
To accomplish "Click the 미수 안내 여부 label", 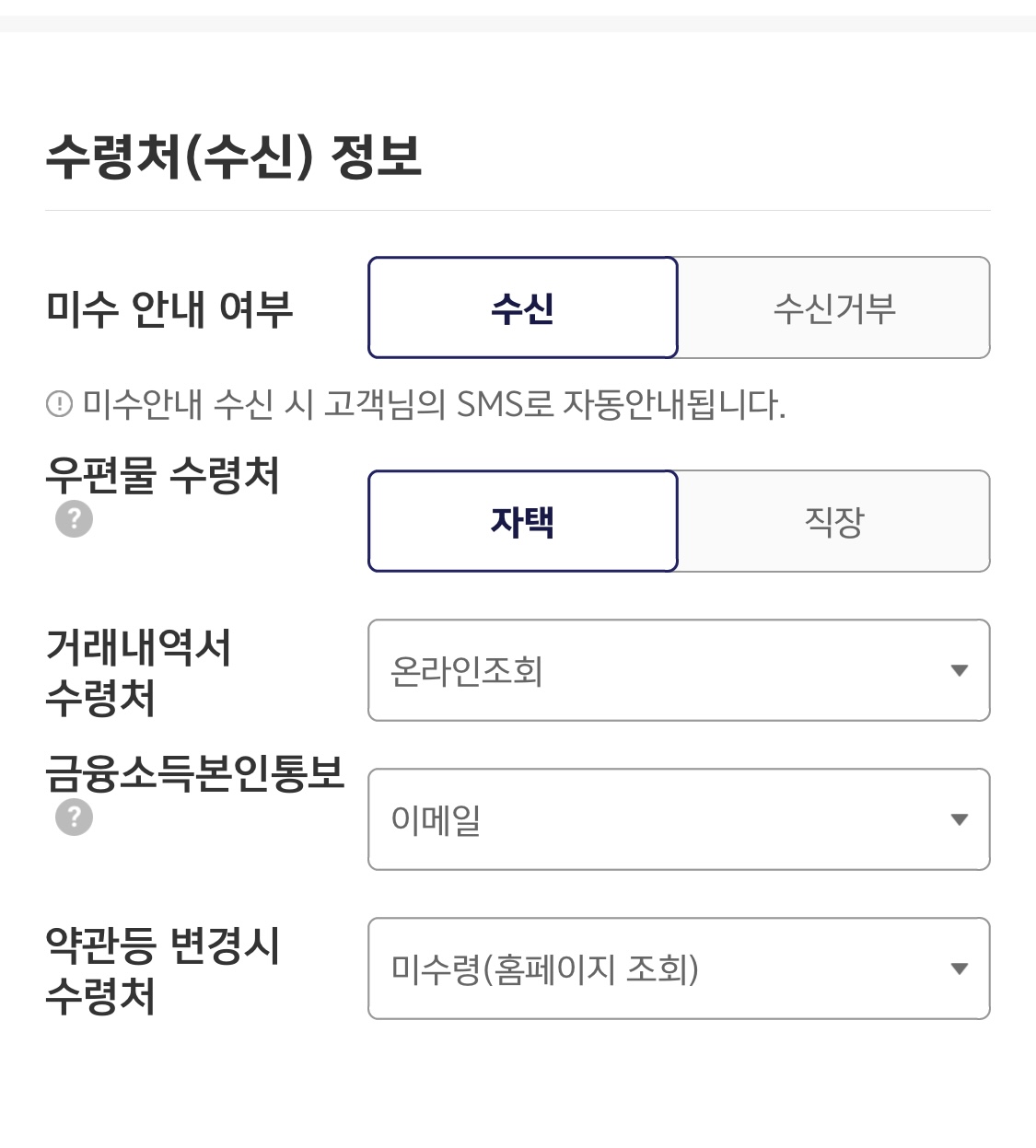I will tap(169, 308).
